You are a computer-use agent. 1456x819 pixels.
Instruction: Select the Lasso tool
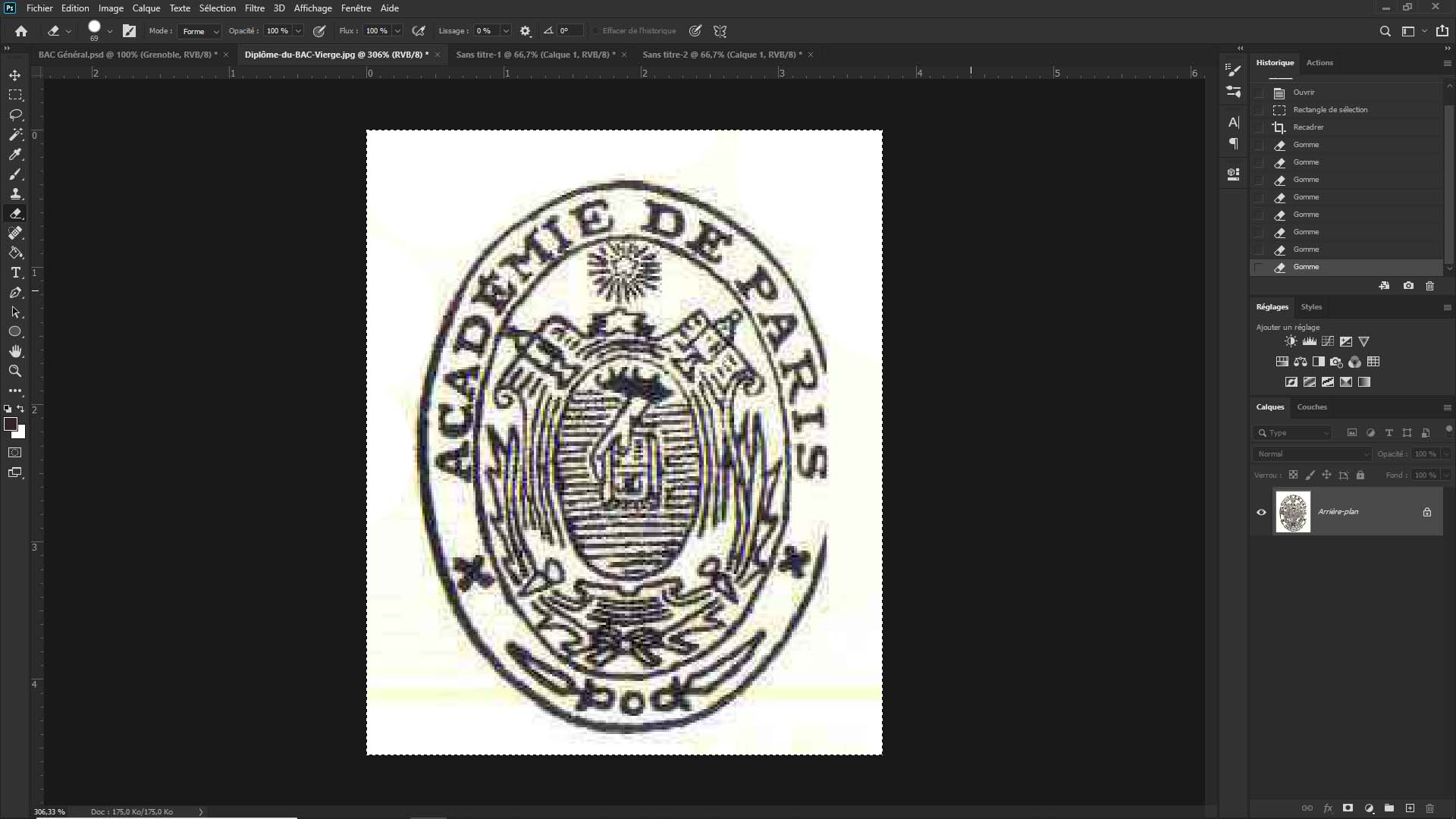[15, 115]
